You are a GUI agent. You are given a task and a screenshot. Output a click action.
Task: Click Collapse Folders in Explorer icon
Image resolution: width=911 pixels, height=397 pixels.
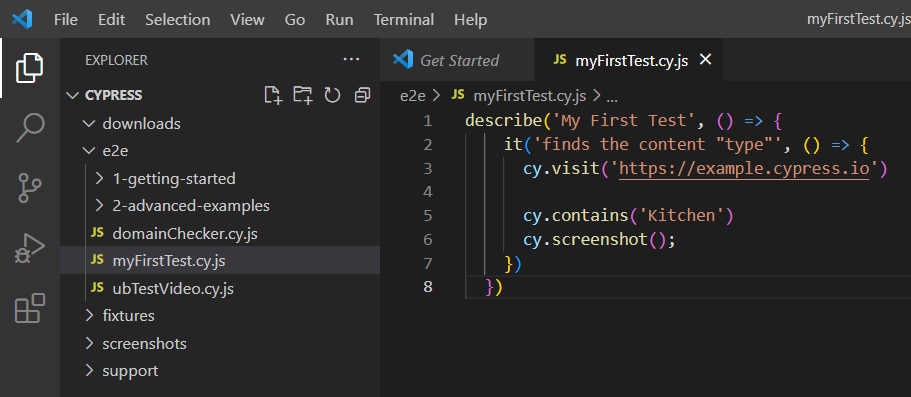click(362, 95)
